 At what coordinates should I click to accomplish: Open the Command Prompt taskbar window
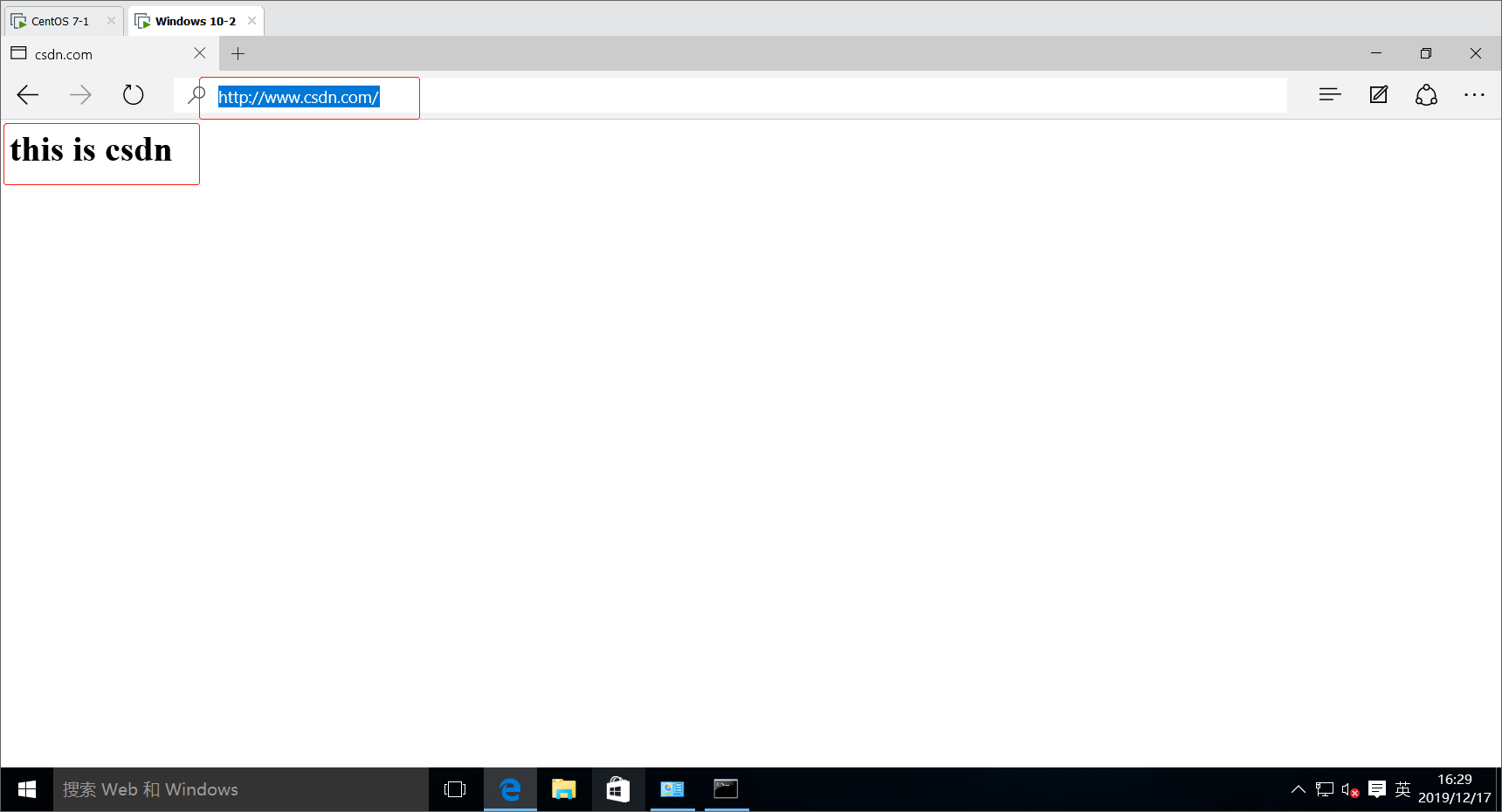pos(727,789)
